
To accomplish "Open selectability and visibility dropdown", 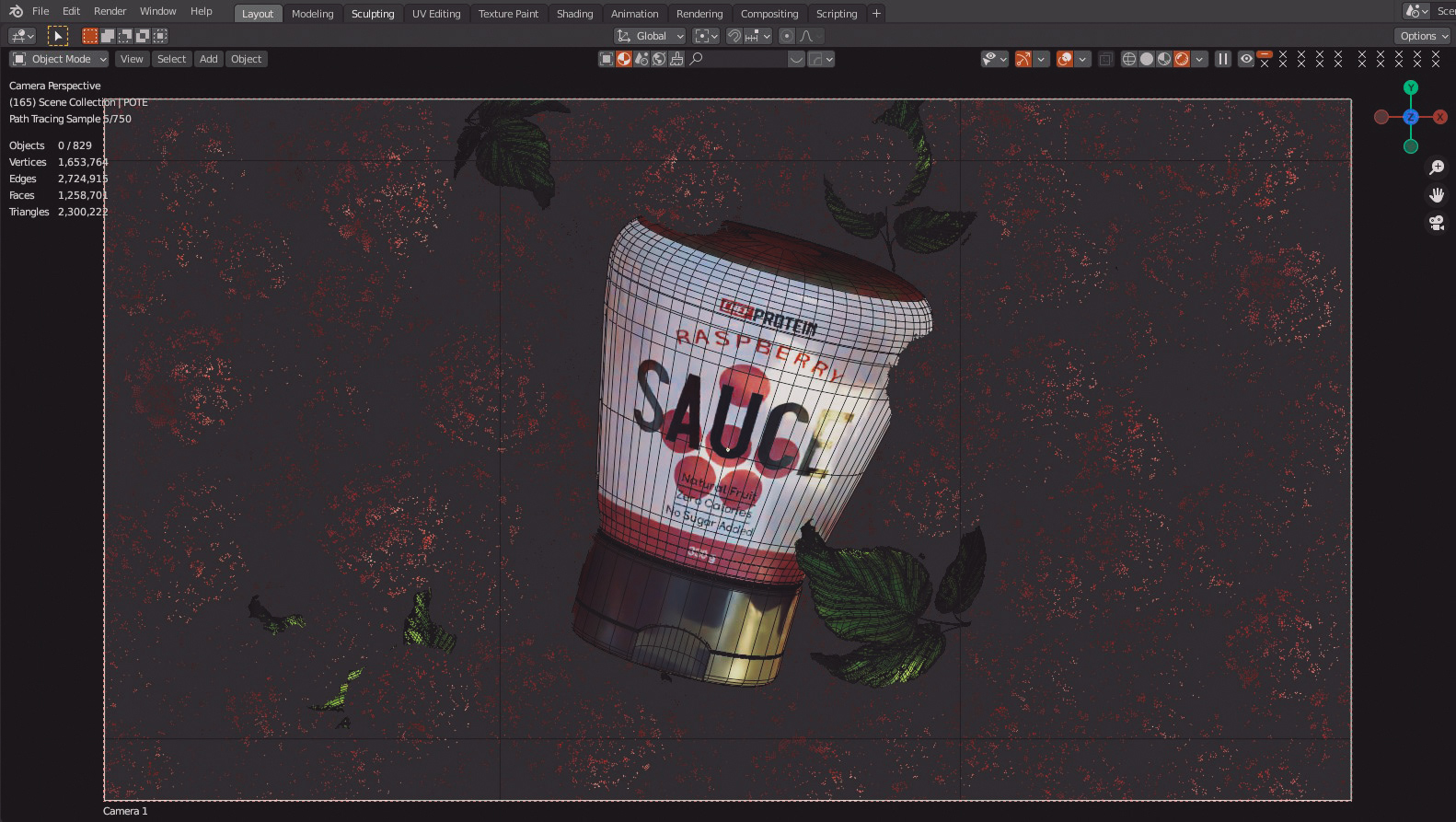I will click(995, 59).
